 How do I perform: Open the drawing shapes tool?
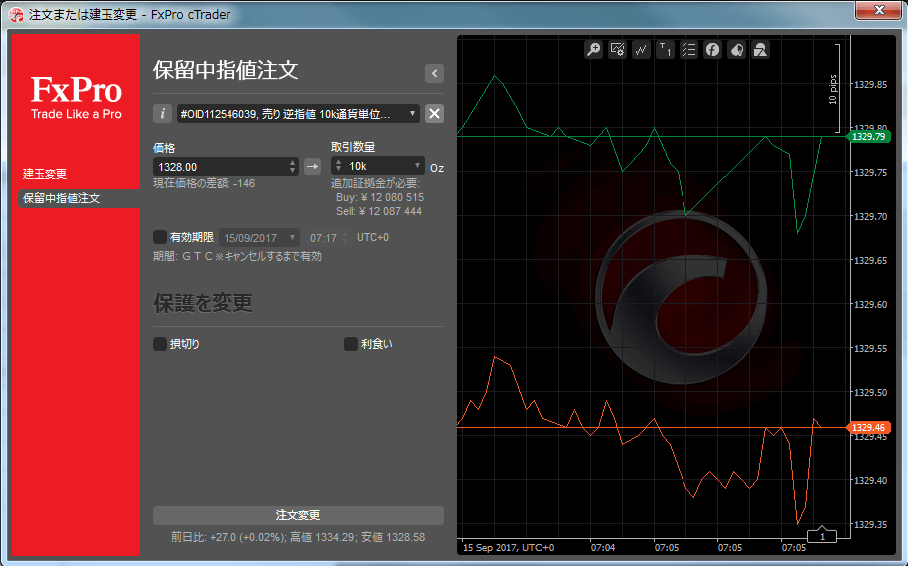760,50
